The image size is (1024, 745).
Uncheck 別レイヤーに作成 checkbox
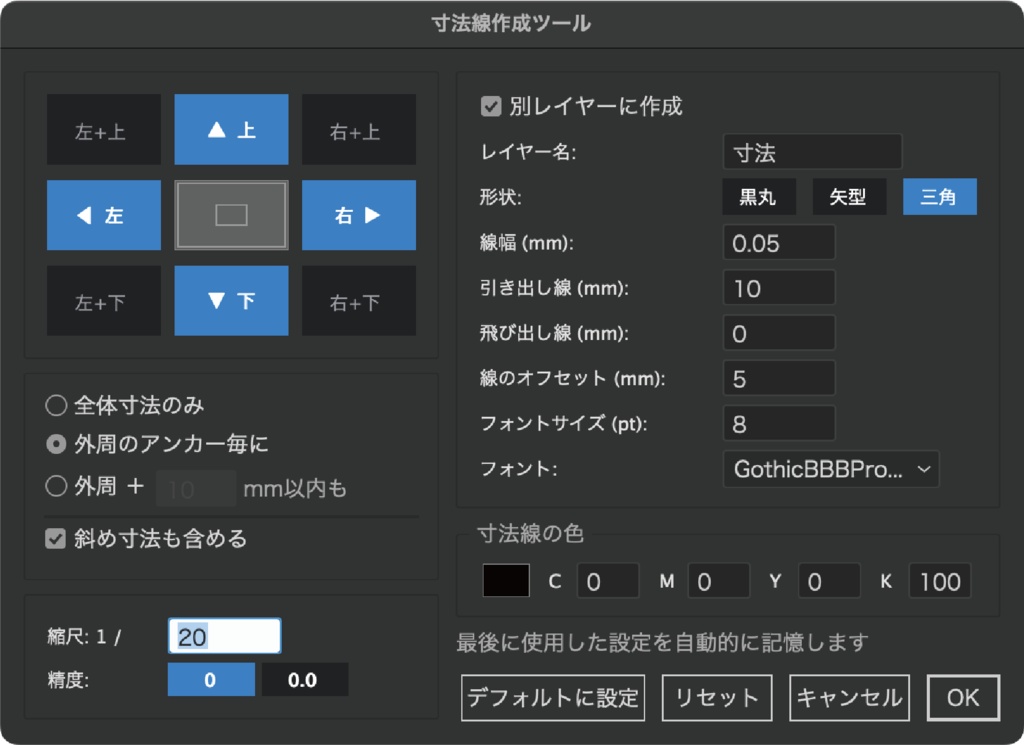pyautogui.click(x=491, y=106)
